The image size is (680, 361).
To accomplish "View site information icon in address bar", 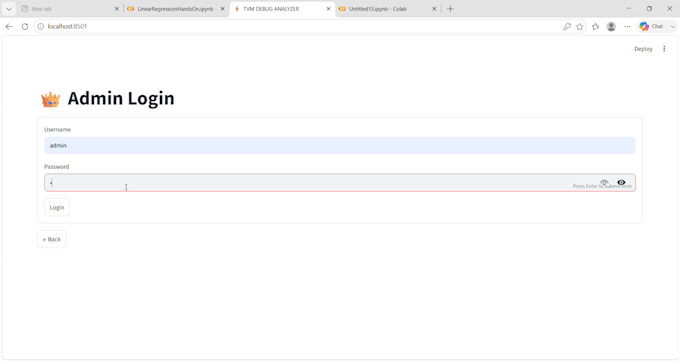I will point(40,26).
